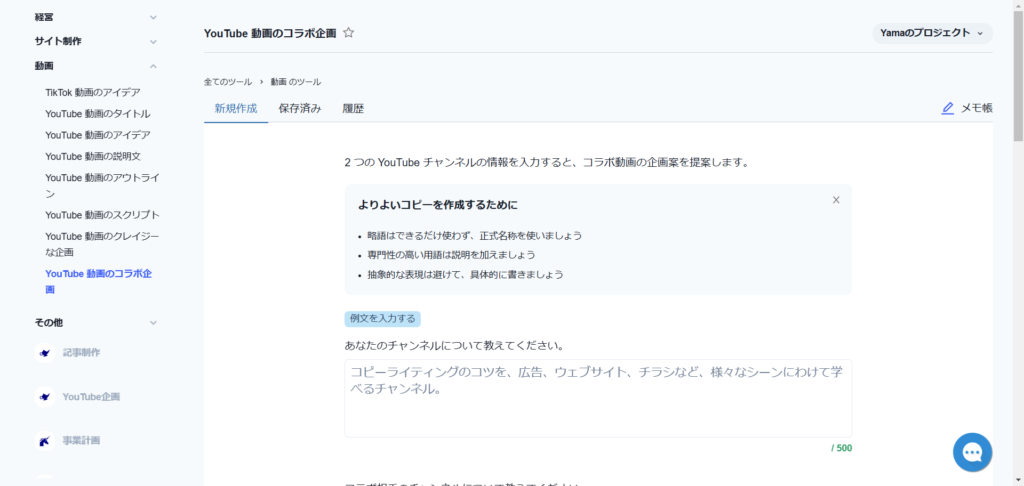The height and width of the screenshot is (486, 1024).
Task: Click the メモ帳 label text
Action: [x=977, y=108]
